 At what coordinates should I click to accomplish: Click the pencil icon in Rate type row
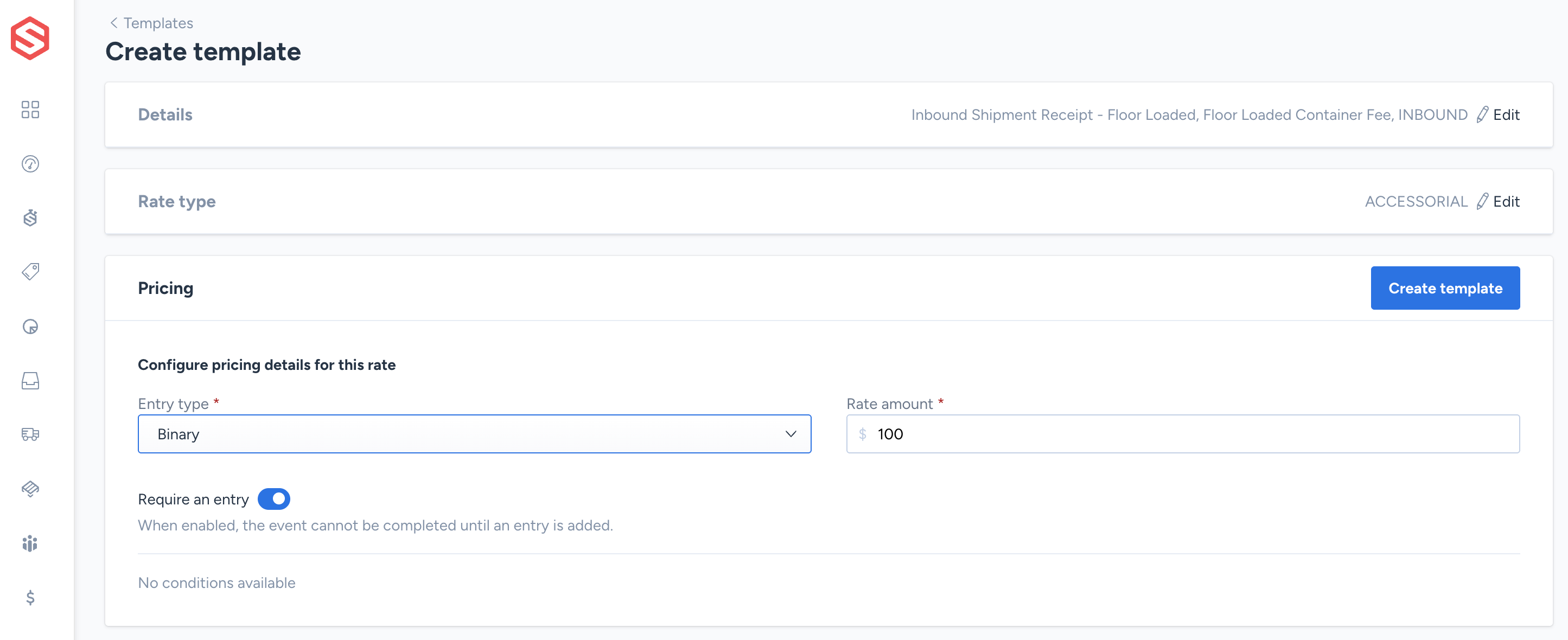(x=1483, y=201)
